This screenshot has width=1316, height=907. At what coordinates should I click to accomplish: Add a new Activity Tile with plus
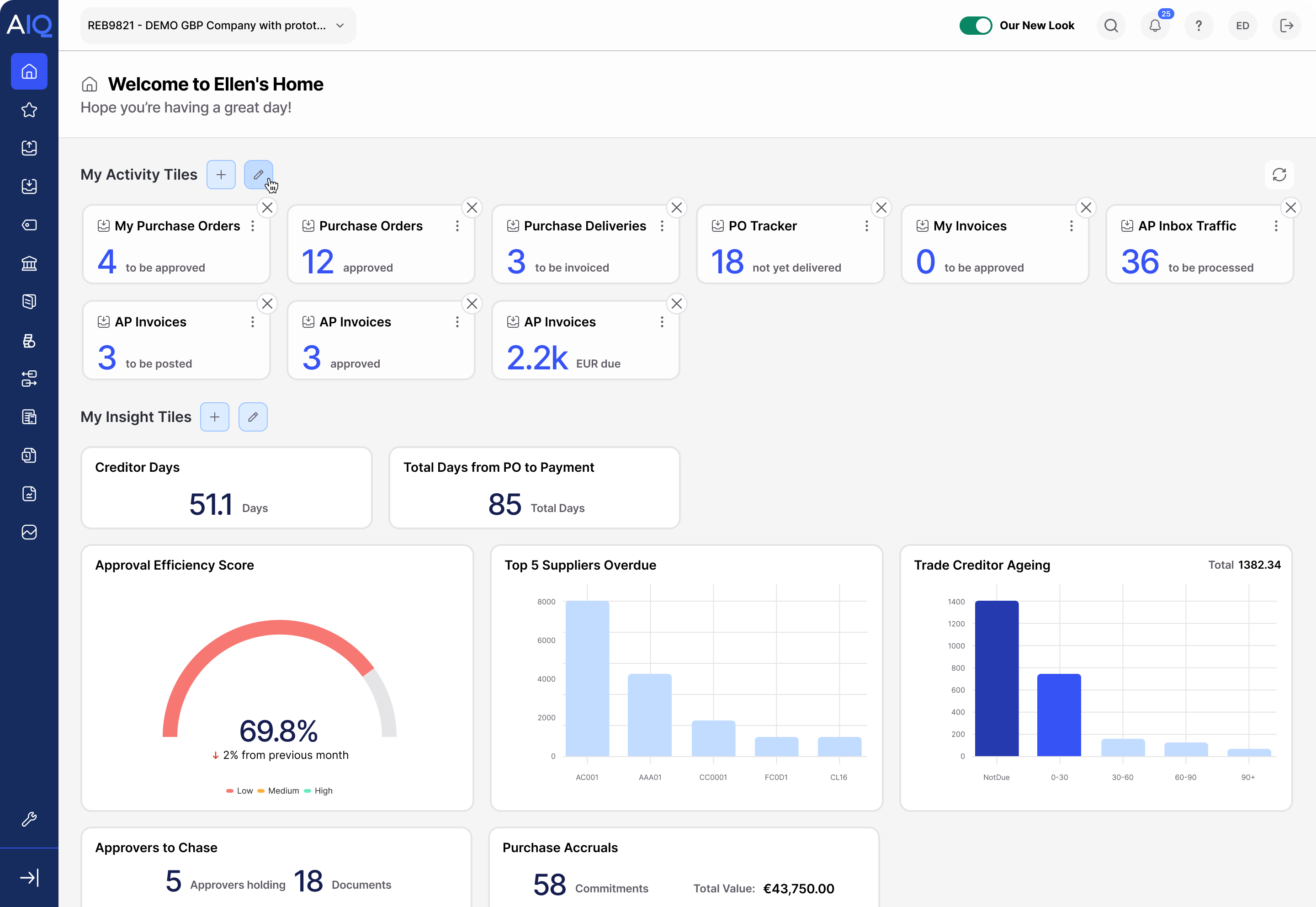(221, 175)
